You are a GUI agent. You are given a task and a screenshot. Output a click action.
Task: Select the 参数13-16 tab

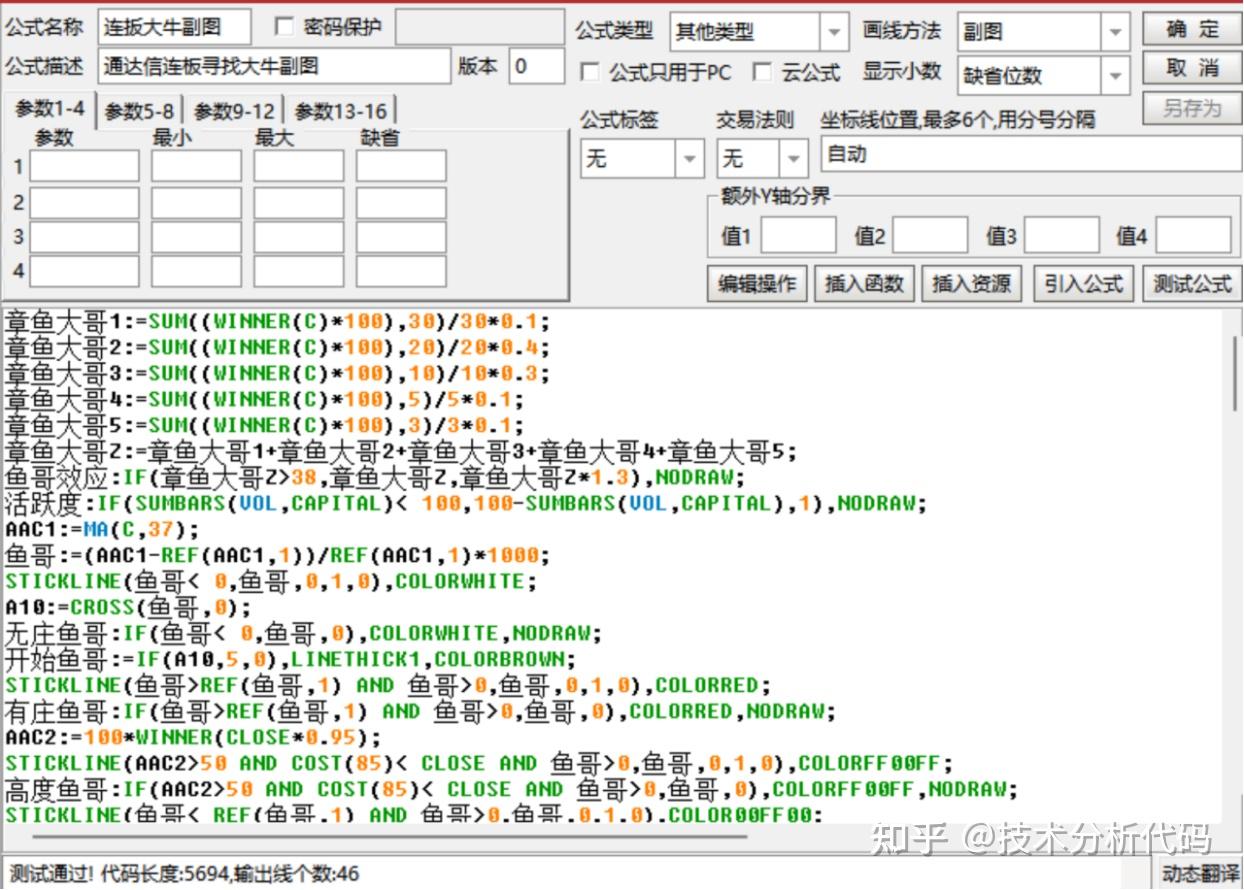click(x=340, y=112)
